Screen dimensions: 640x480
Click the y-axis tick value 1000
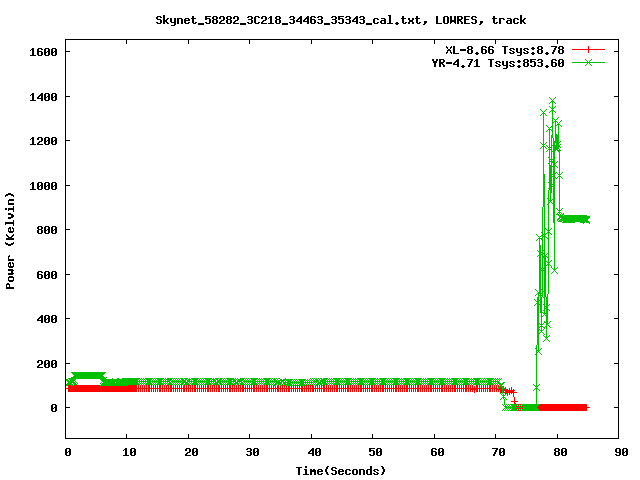[43, 186]
